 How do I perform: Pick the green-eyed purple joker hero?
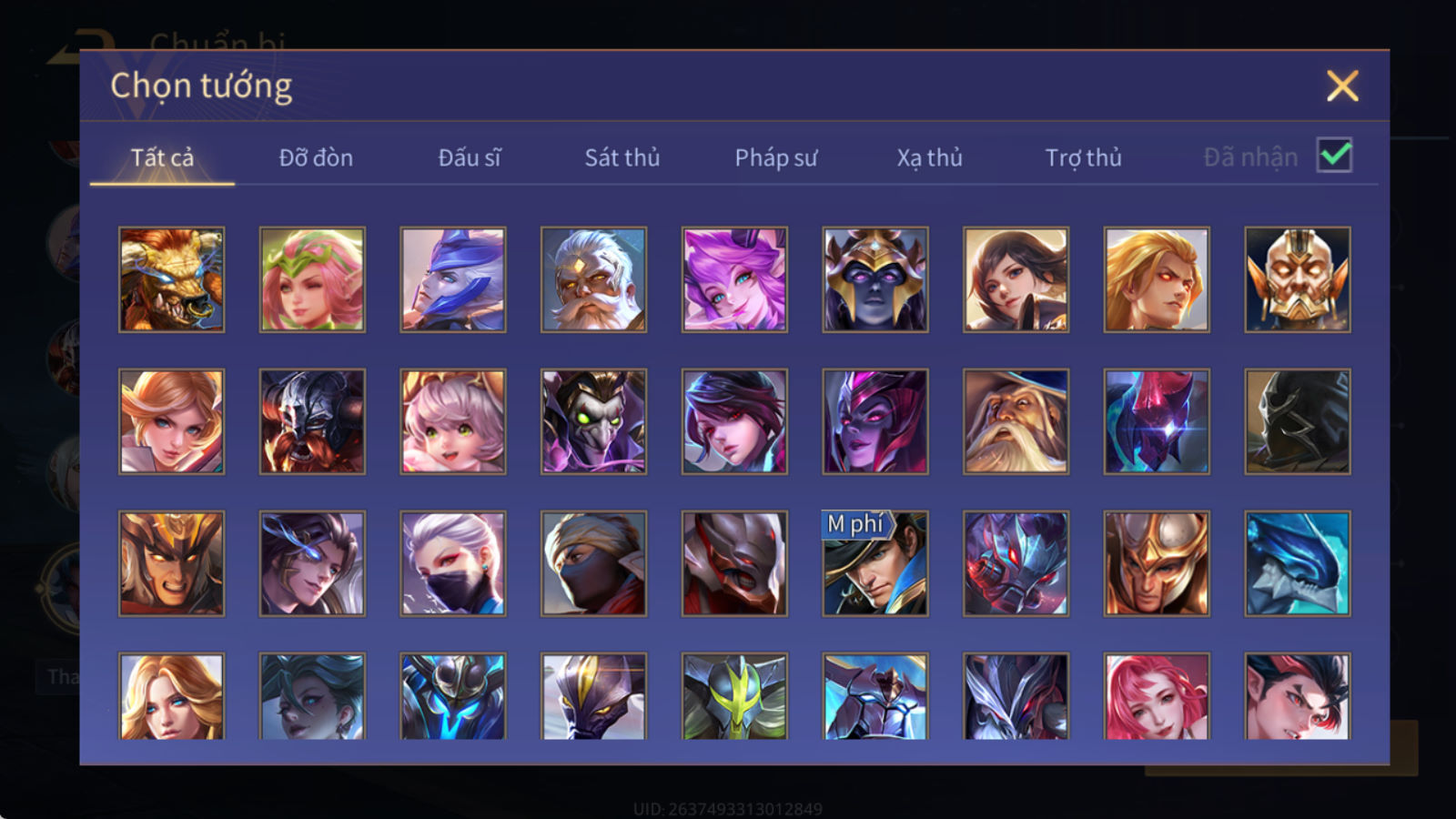click(x=593, y=421)
